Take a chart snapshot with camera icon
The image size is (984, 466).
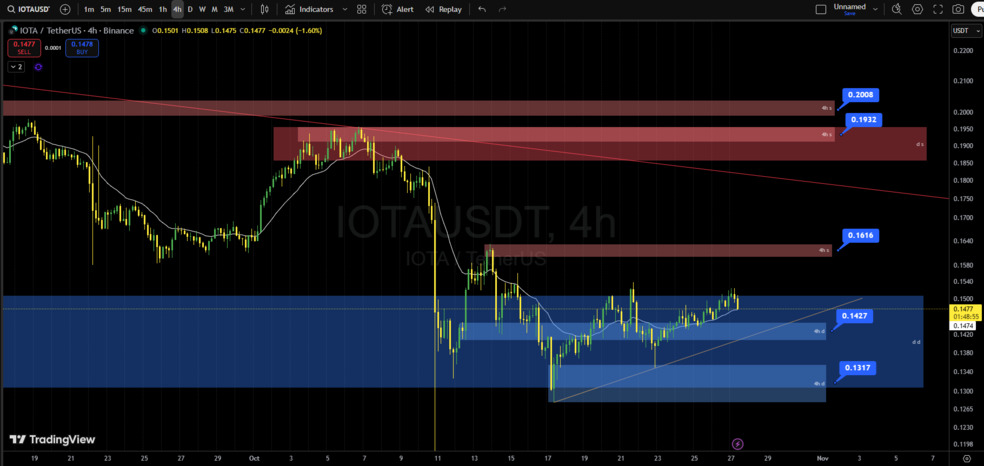pos(959,9)
